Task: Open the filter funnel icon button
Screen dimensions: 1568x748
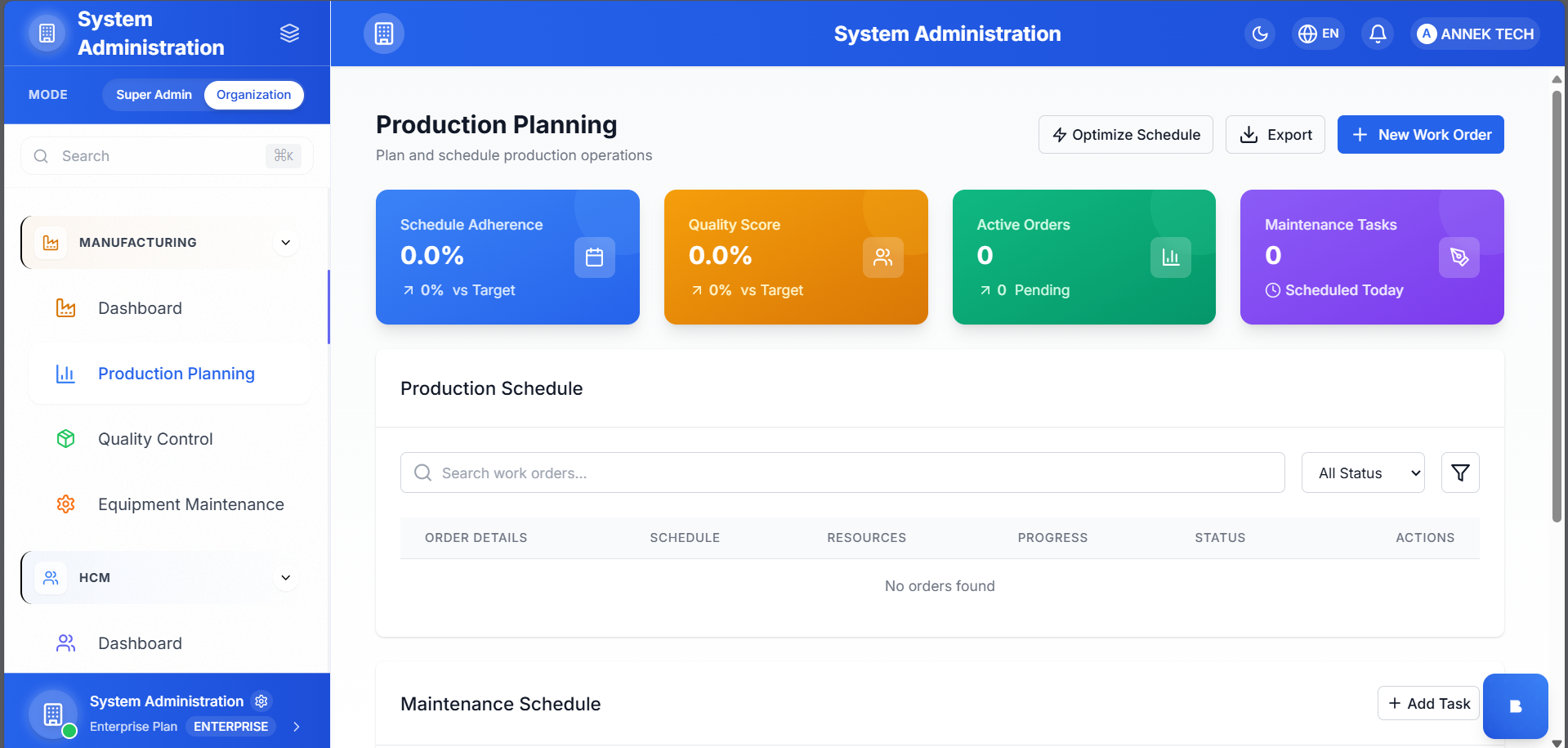Action: [x=1460, y=473]
